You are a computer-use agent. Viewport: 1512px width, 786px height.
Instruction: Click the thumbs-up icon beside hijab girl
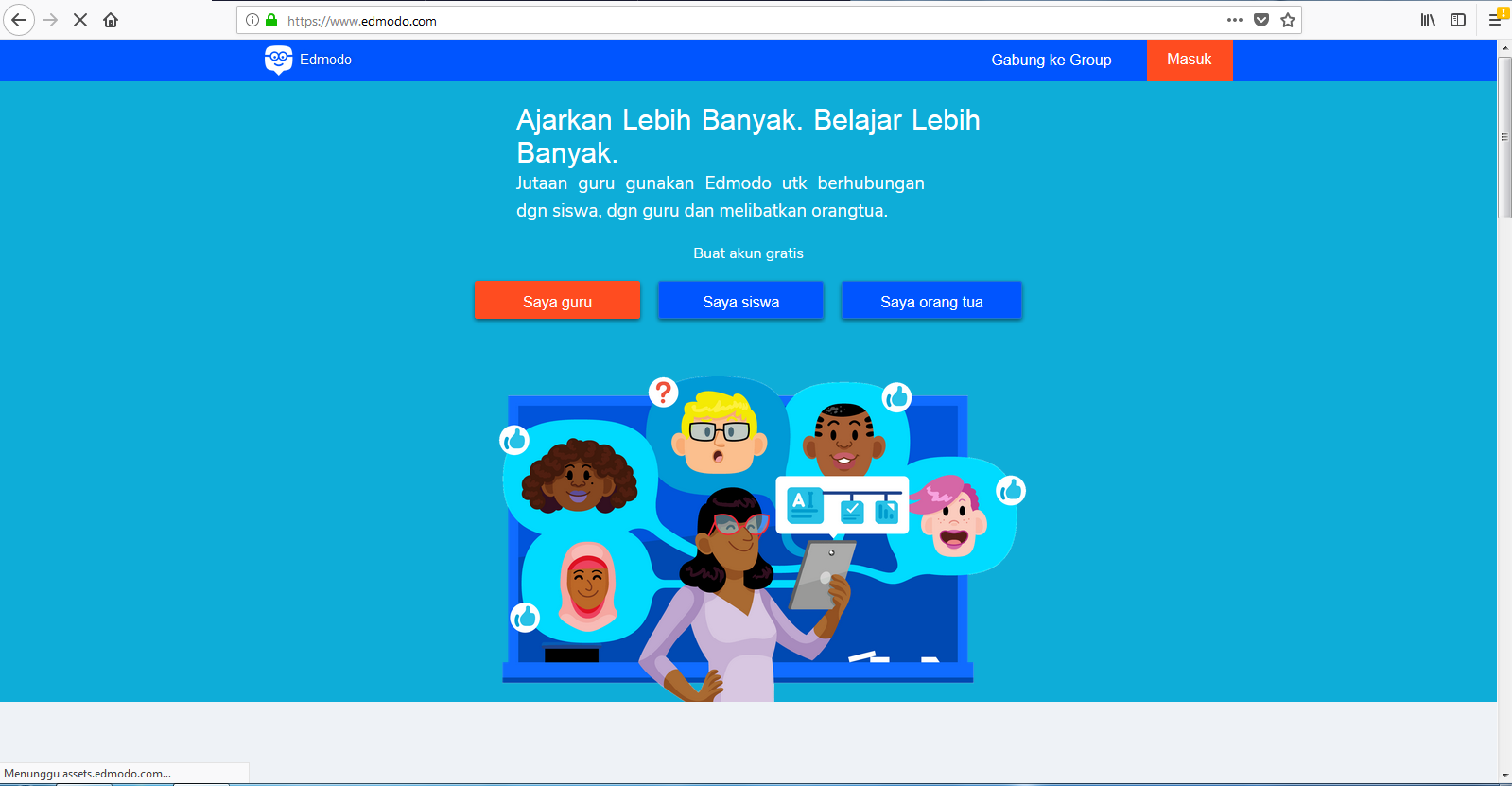point(525,618)
